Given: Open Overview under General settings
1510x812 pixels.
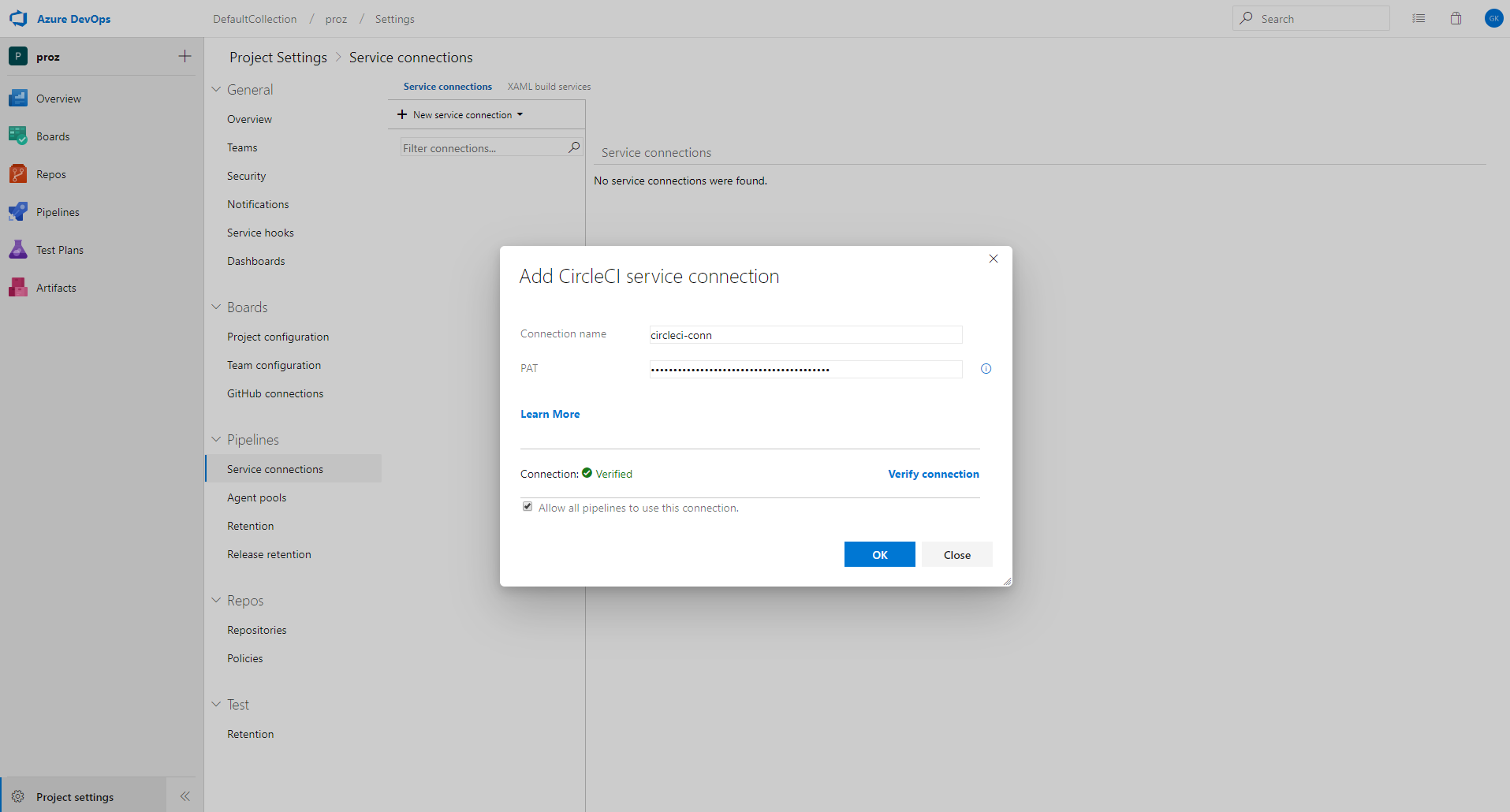Looking at the screenshot, I should [249, 119].
